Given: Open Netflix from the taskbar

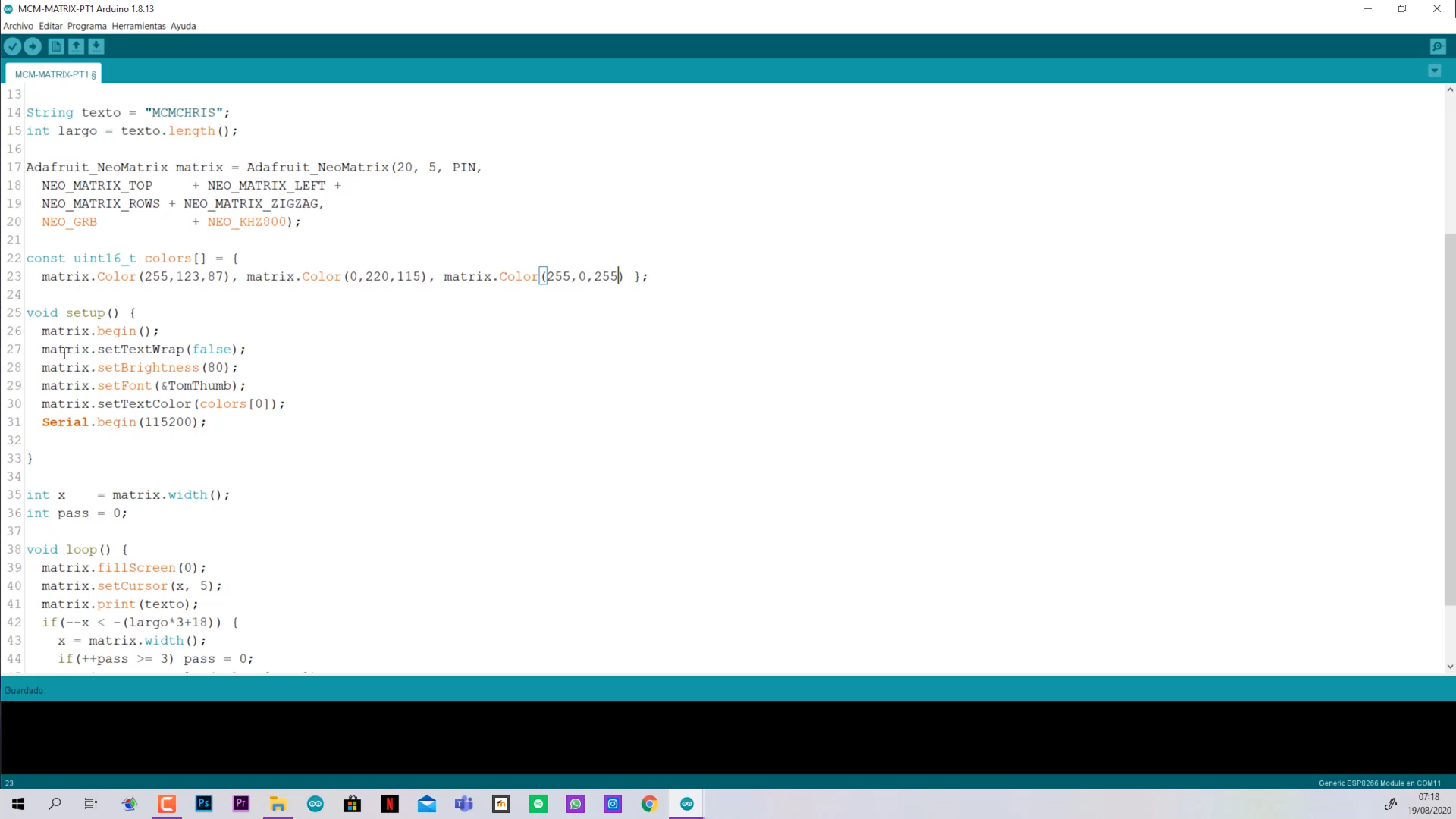Looking at the screenshot, I should pos(390,804).
